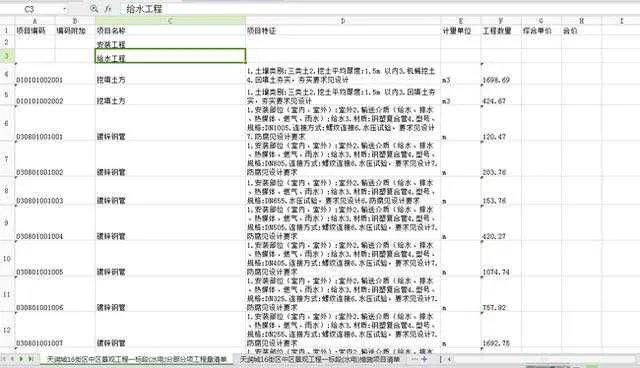Select column C header
640x368 pixels.
[170, 20]
